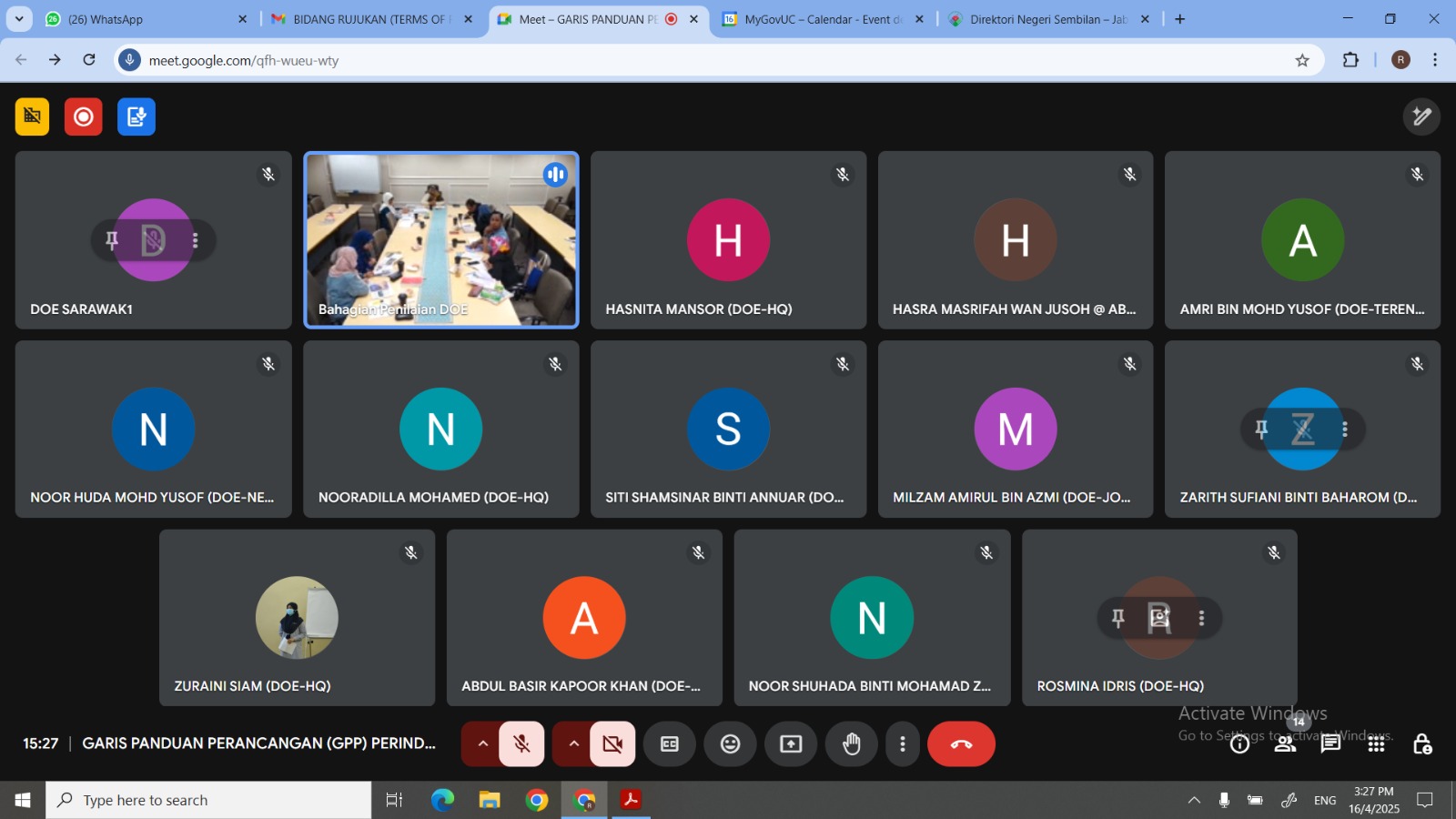
Task: Click MILZAM AMIRUL BIN AZMI avatar
Action: coord(1016,429)
